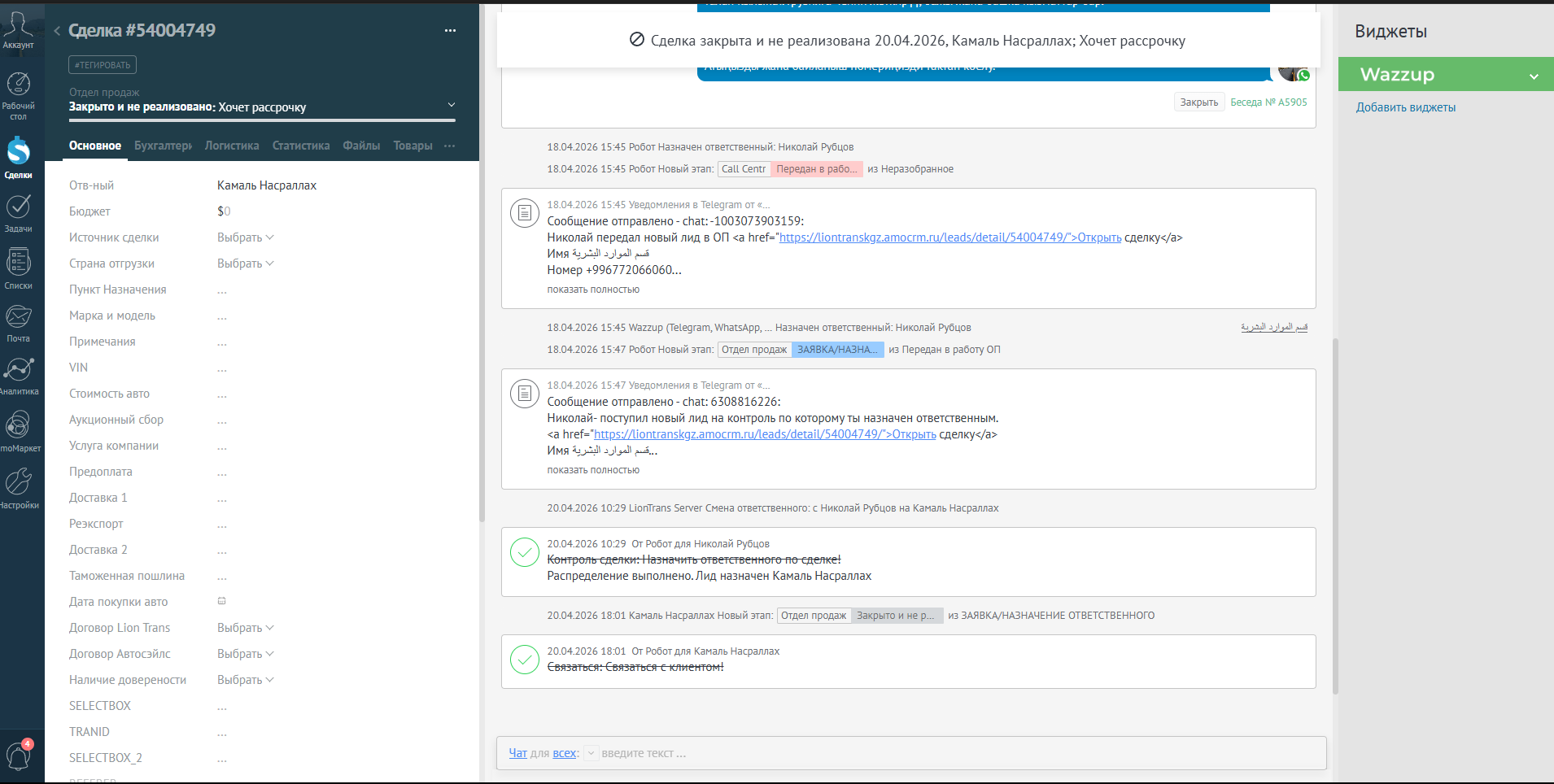Edit the VIN field
Viewport: 1554px width, 784px height.
pos(221,368)
